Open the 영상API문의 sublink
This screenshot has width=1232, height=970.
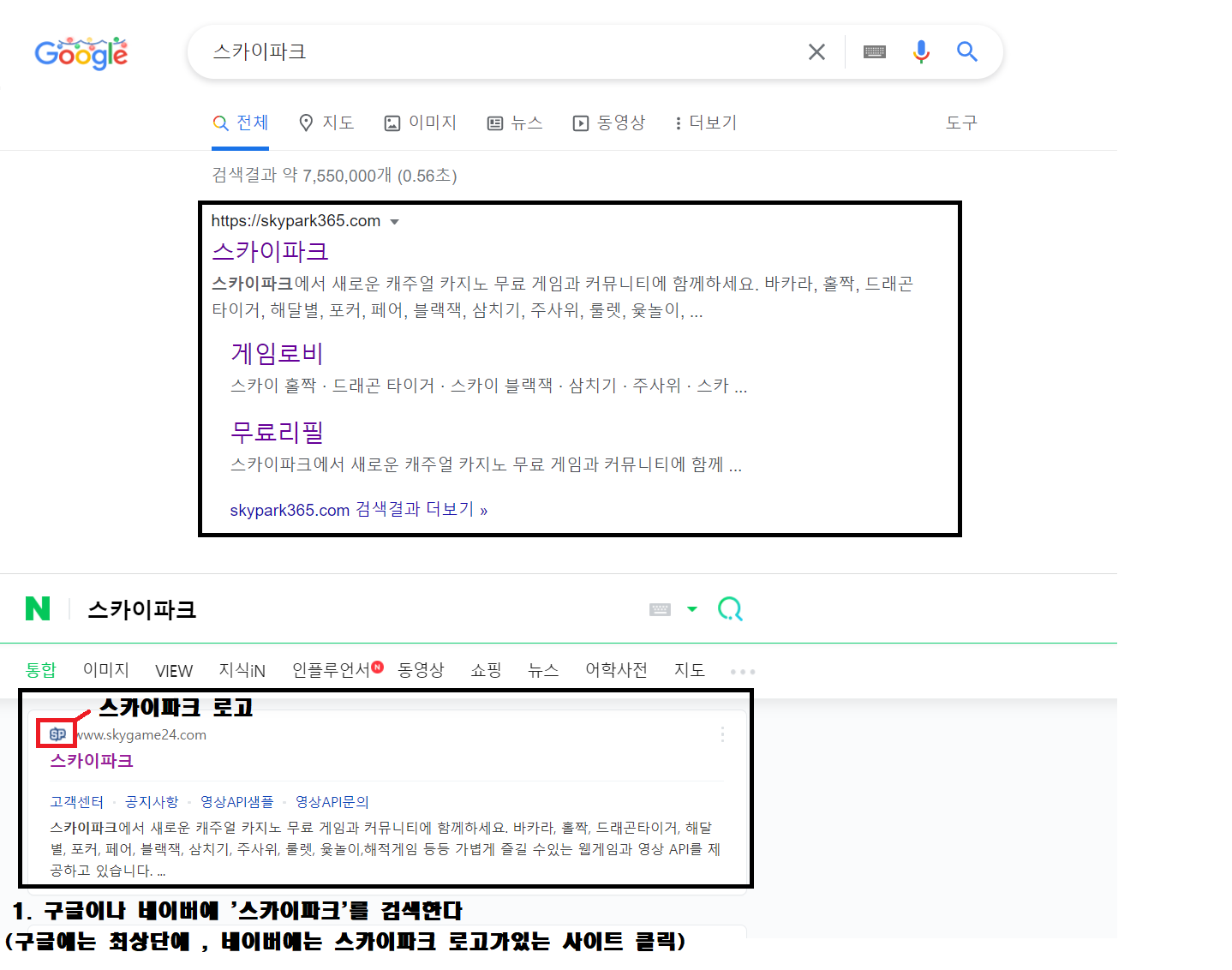point(332,802)
